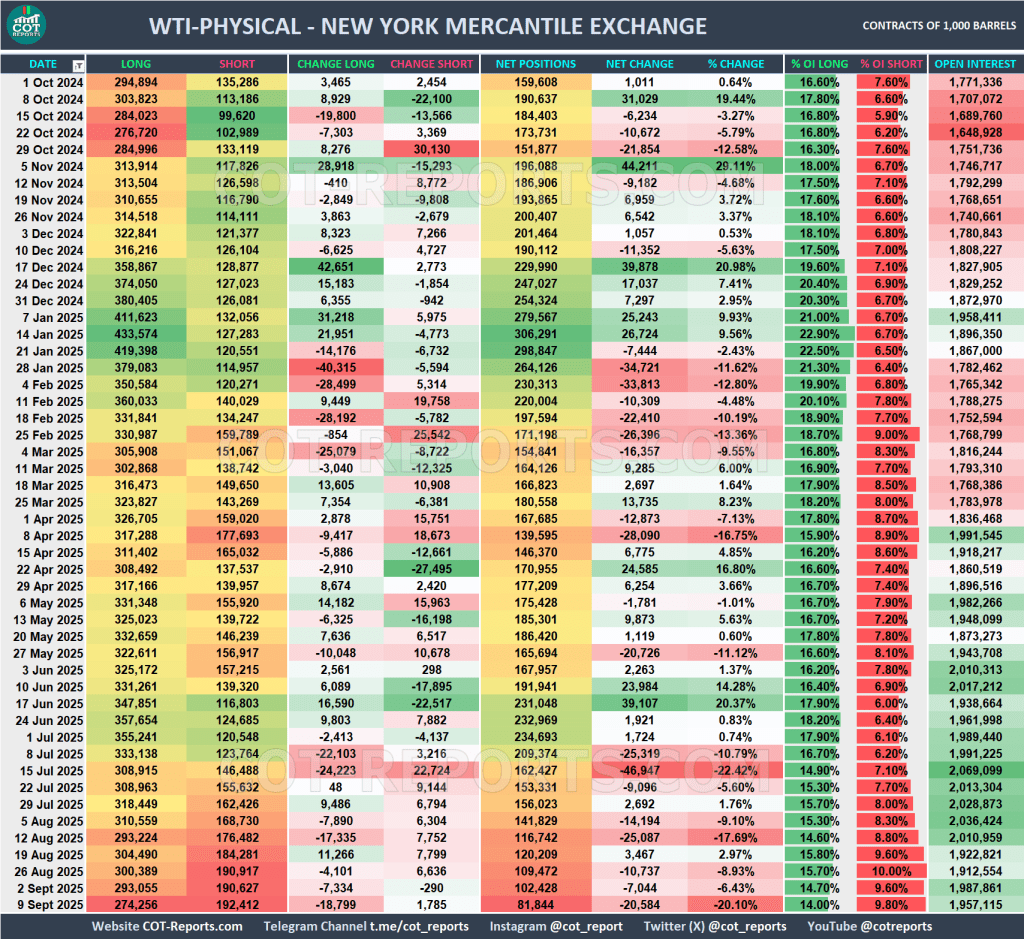Select the NET POSITIONS column header
The image size is (1024, 939).
point(536,62)
